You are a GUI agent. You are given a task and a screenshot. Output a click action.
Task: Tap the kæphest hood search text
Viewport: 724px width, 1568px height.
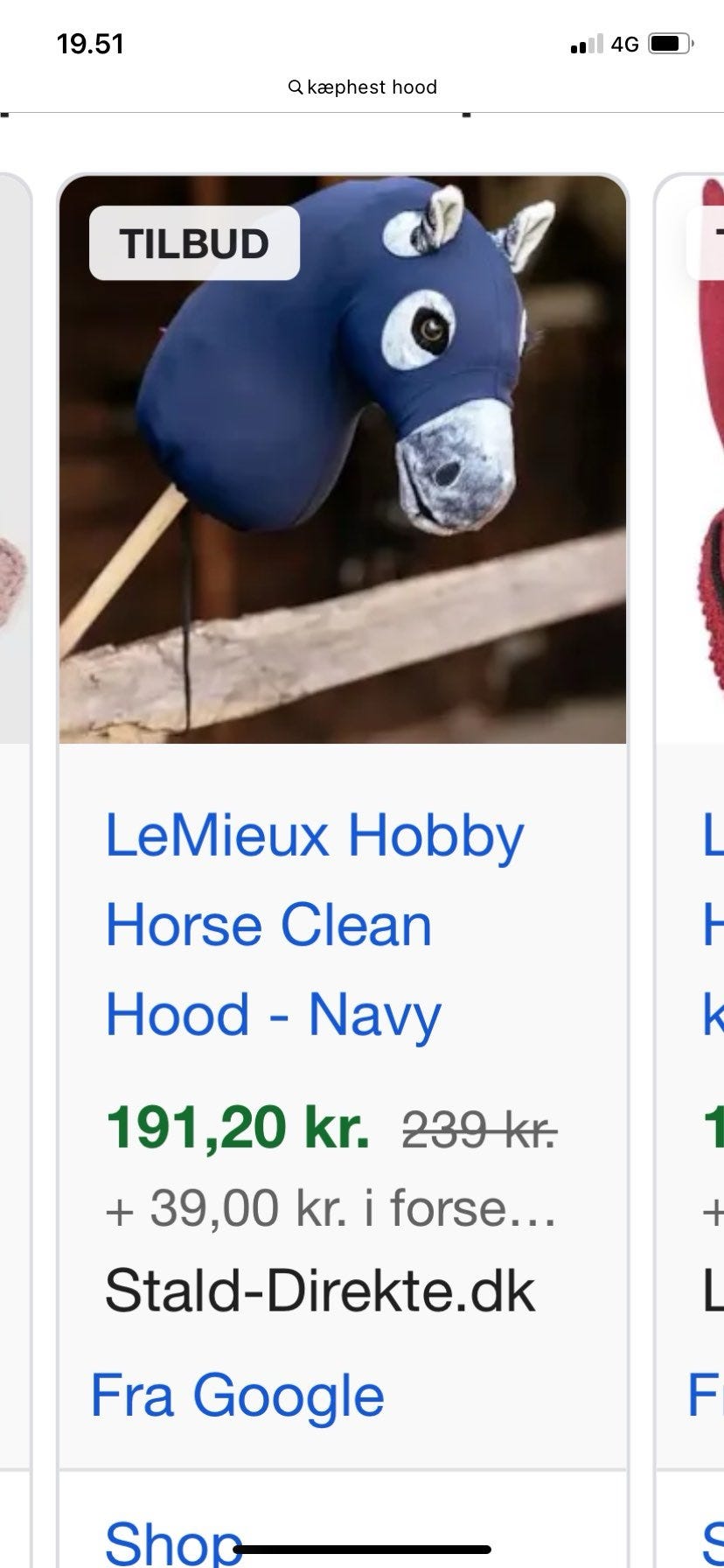[372, 87]
